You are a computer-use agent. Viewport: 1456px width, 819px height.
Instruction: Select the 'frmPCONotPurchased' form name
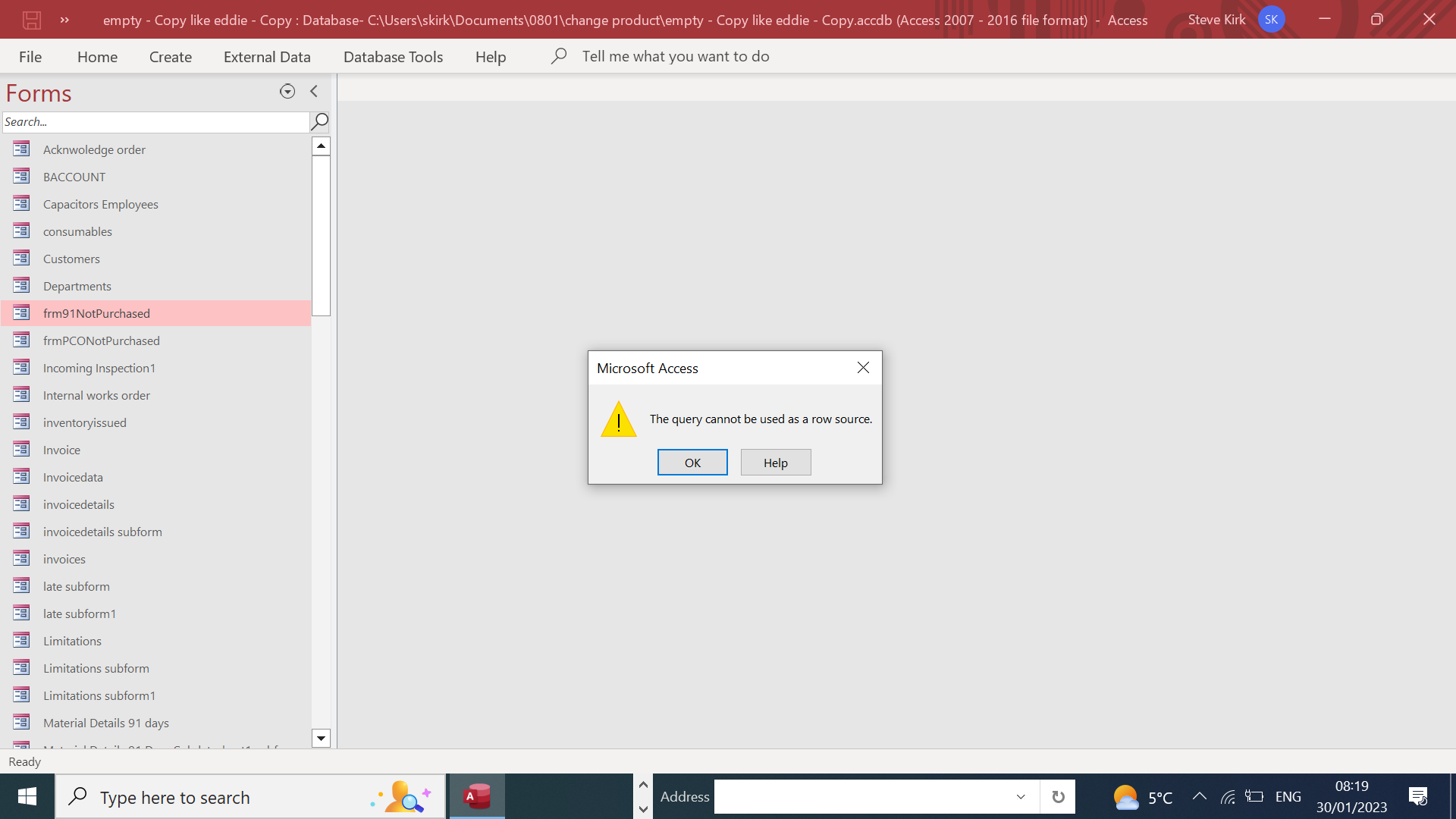102,340
